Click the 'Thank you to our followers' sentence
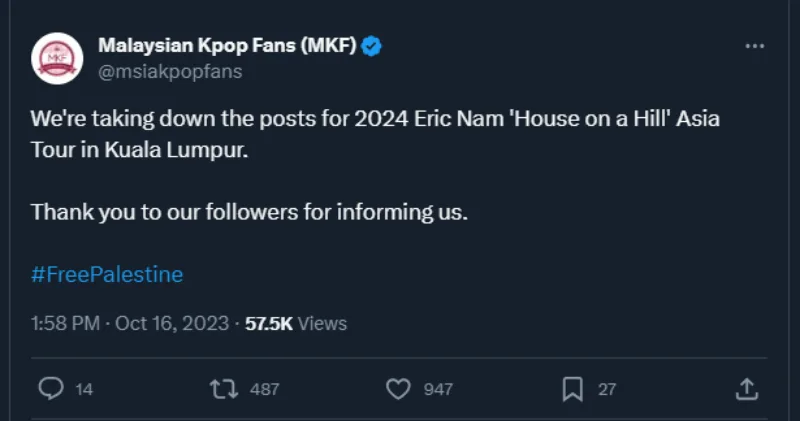This screenshot has width=800, height=421. pos(249,212)
